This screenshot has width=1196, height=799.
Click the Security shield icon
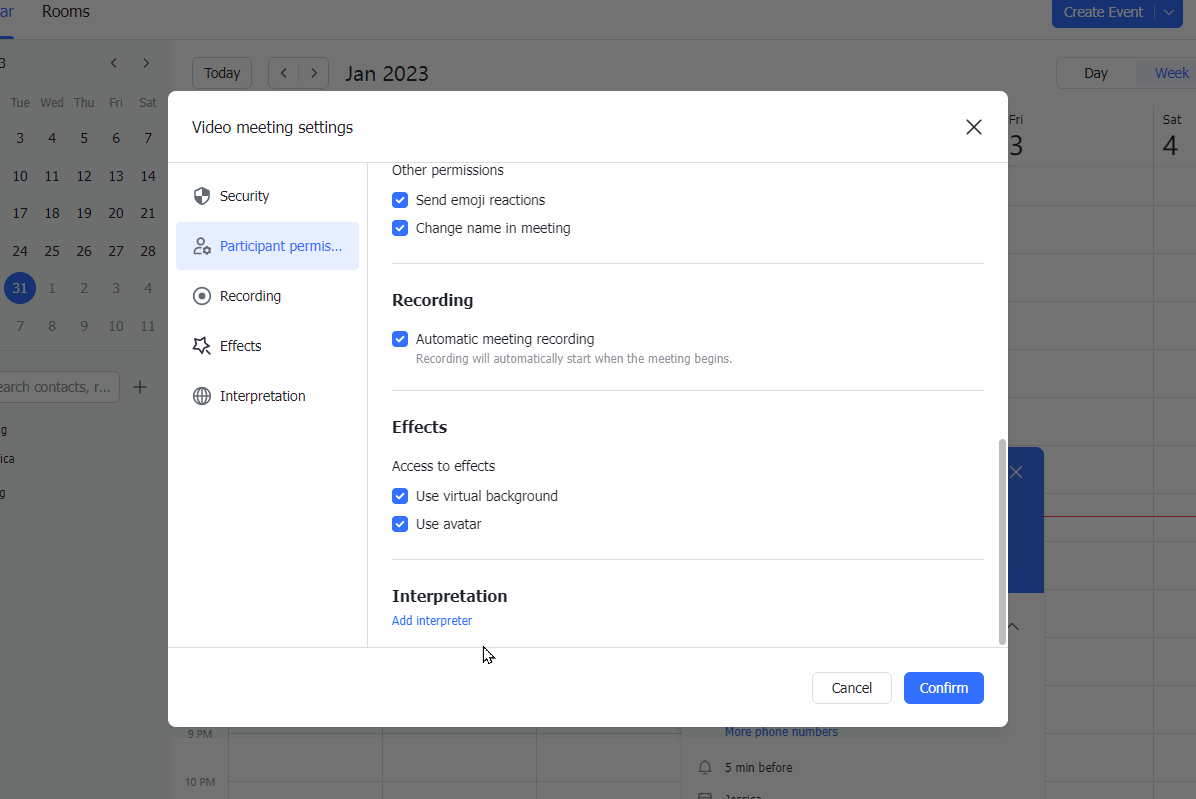pos(202,196)
